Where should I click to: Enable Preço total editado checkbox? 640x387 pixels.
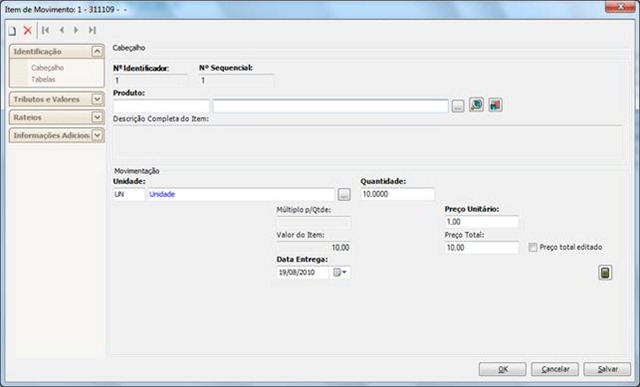tap(533, 247)
